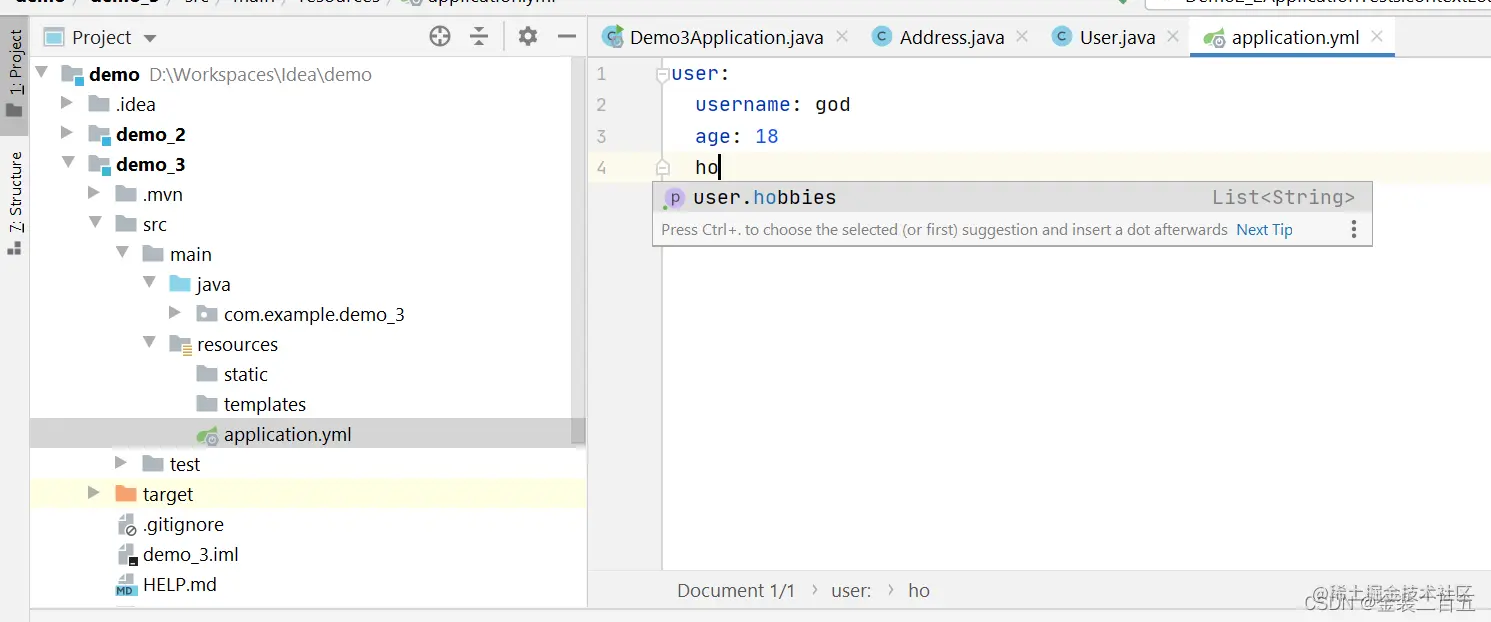Collapse the demo_3 module
This screenshot has width=1491, height=622.
click(x=68, y=162)
